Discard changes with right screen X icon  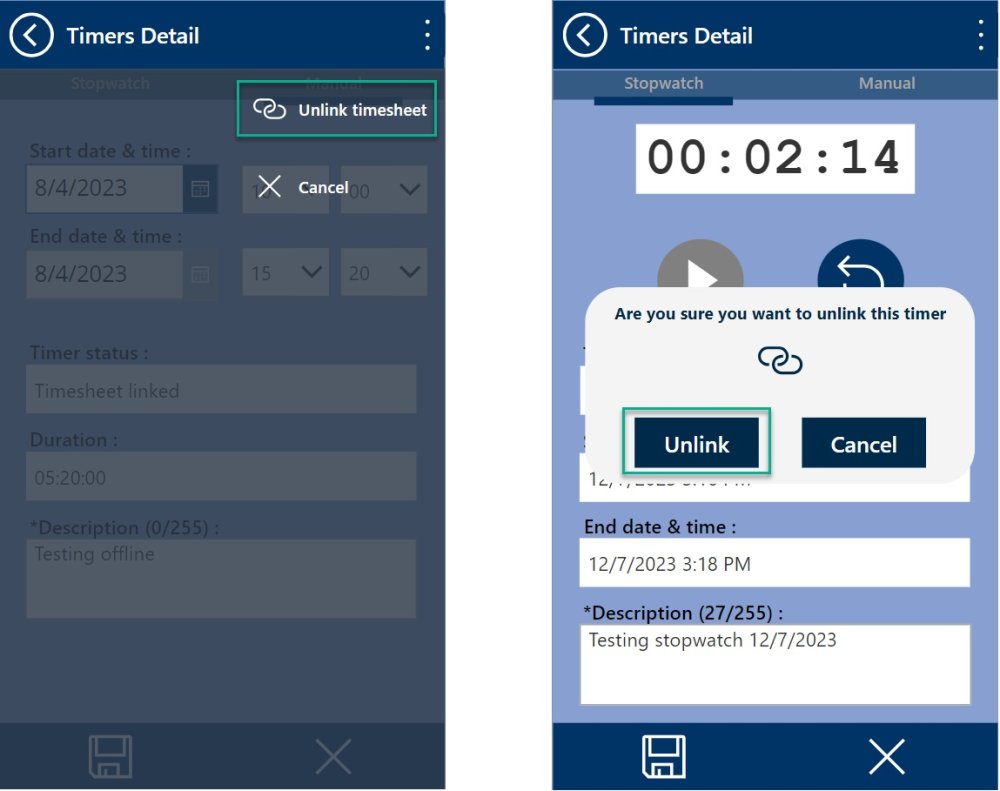(x=886, y=757)
